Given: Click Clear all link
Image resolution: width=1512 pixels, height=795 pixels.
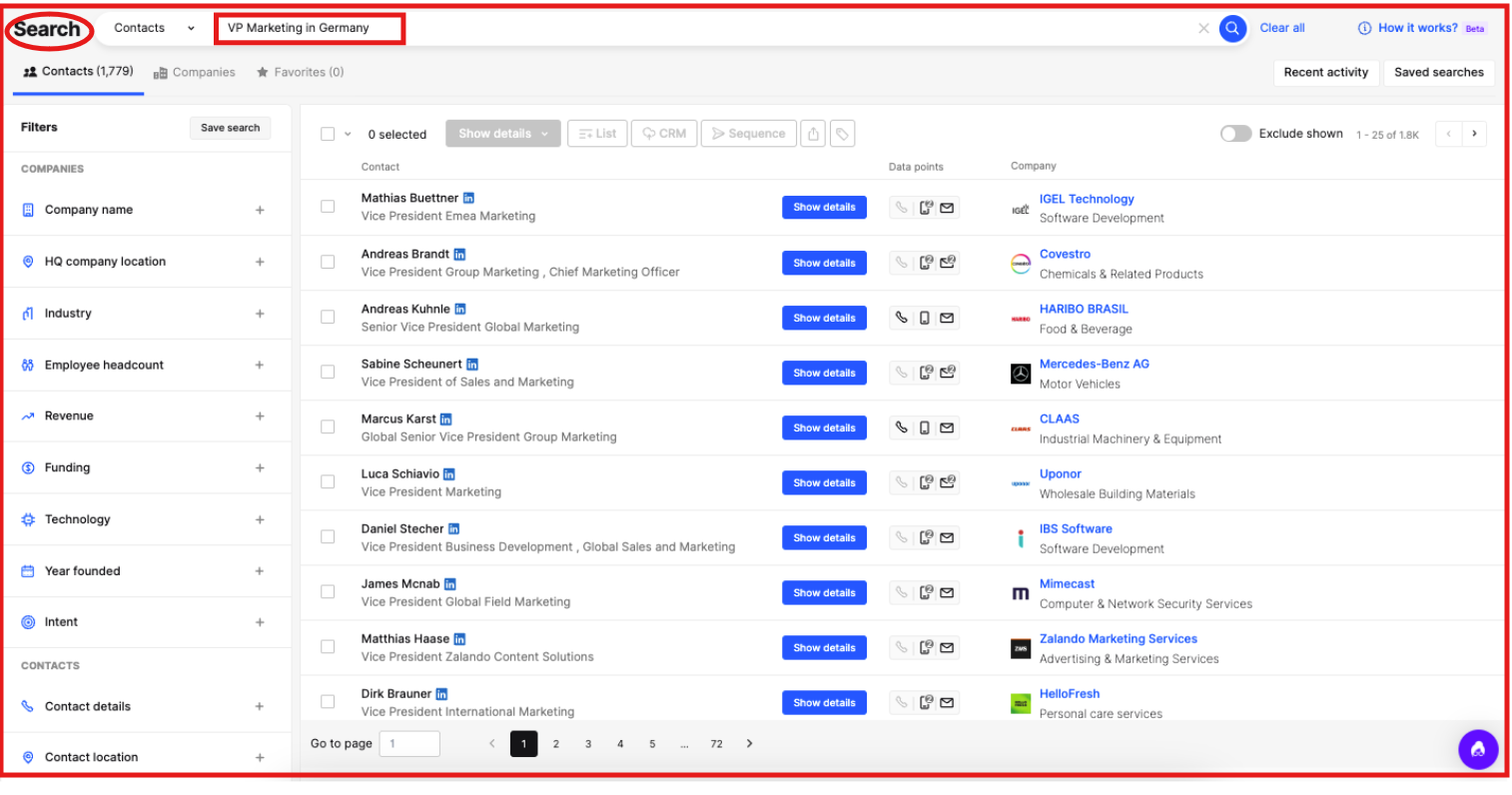Looking at the screenshot, I should tap(1282, 28).
